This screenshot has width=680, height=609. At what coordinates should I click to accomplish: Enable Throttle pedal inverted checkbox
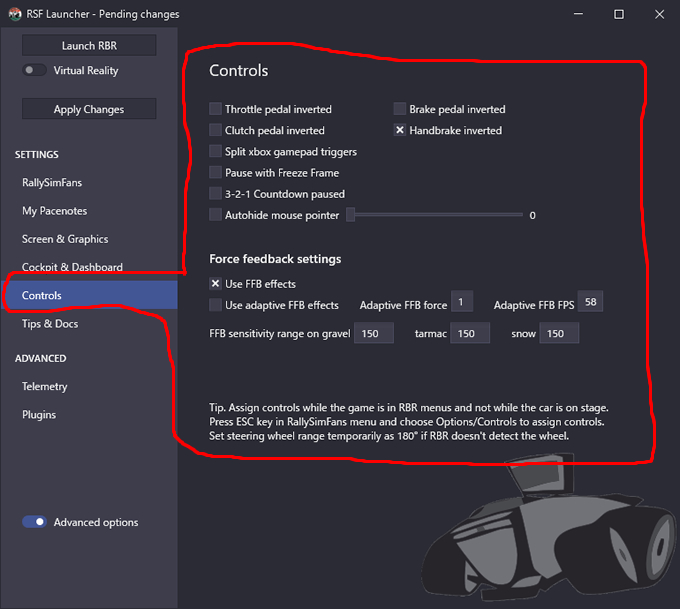tap(215, 109)
